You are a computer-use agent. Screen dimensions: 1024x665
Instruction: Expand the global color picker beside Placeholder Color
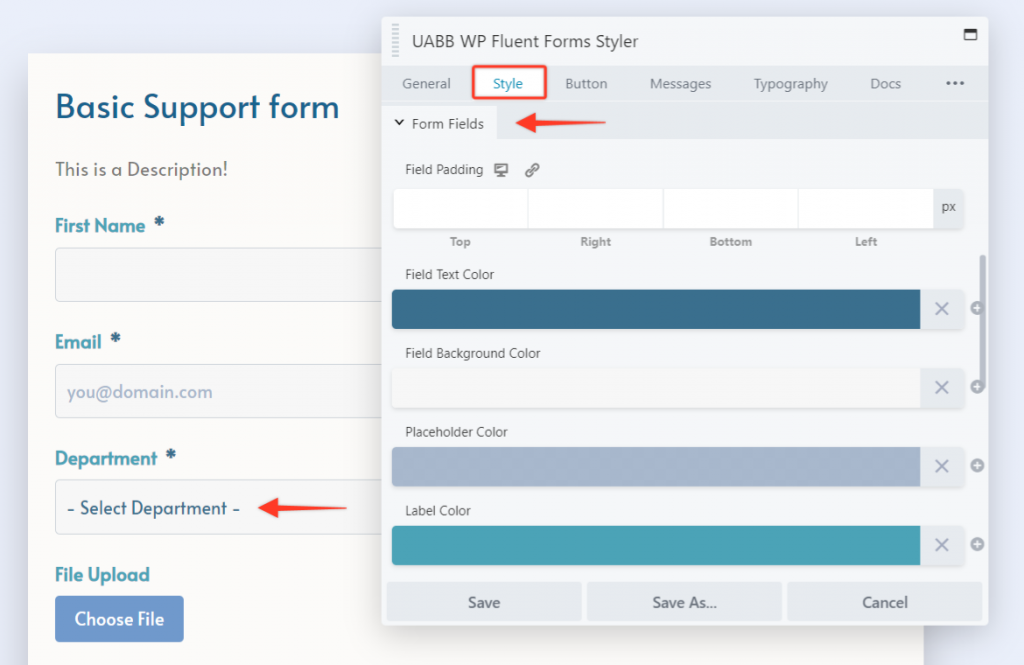pyautogui.click(x=977, y=466)
